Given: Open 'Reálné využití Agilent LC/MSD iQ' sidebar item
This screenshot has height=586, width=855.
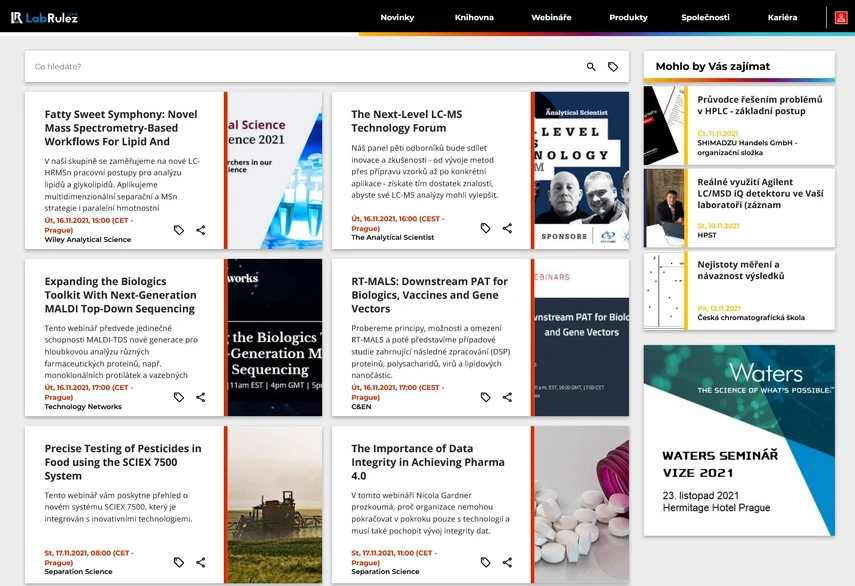Looking at the screenshot, I should pos(760,193).
